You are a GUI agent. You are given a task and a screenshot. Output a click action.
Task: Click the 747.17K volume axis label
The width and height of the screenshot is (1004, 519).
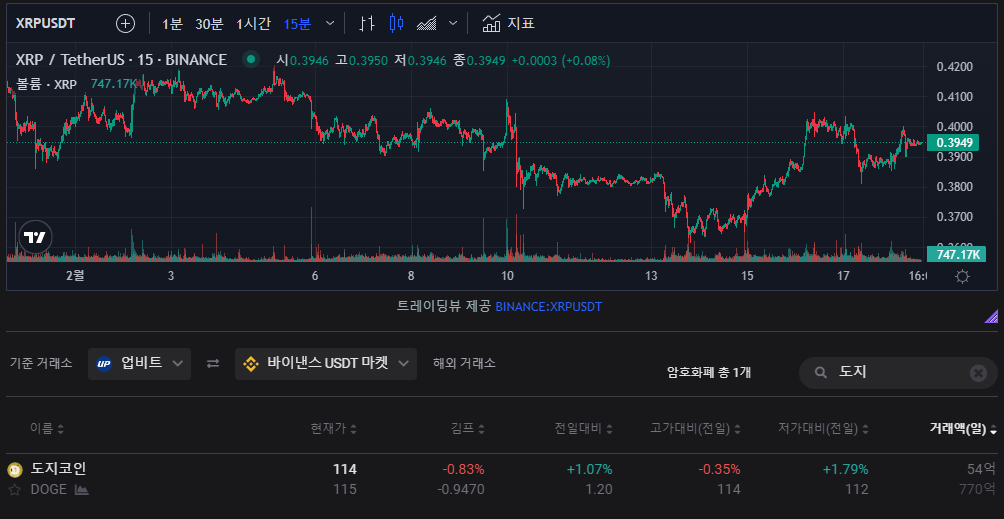click(956, 254)
